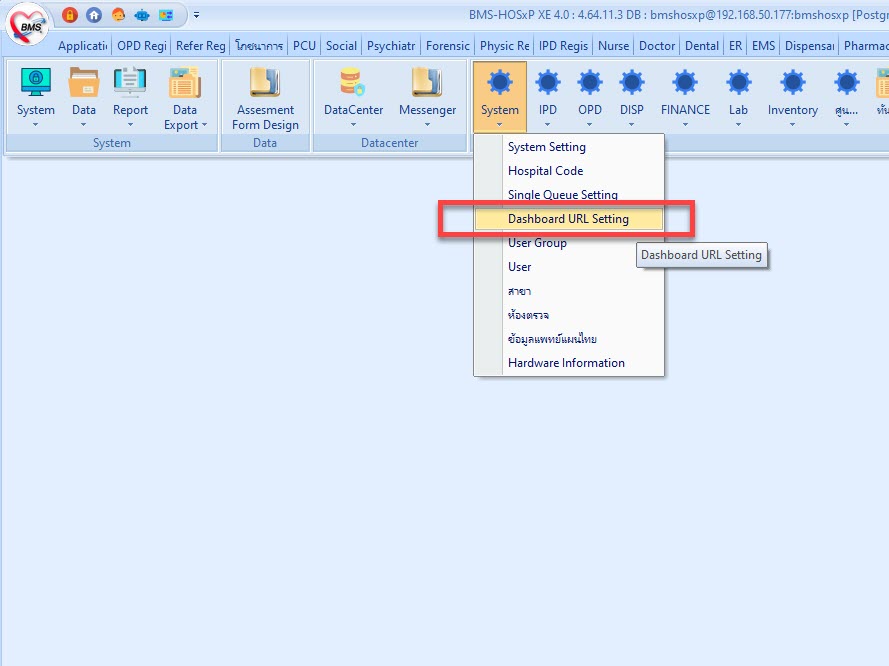
Task: Choose User Group in the menu
Action: coord(537,242)
